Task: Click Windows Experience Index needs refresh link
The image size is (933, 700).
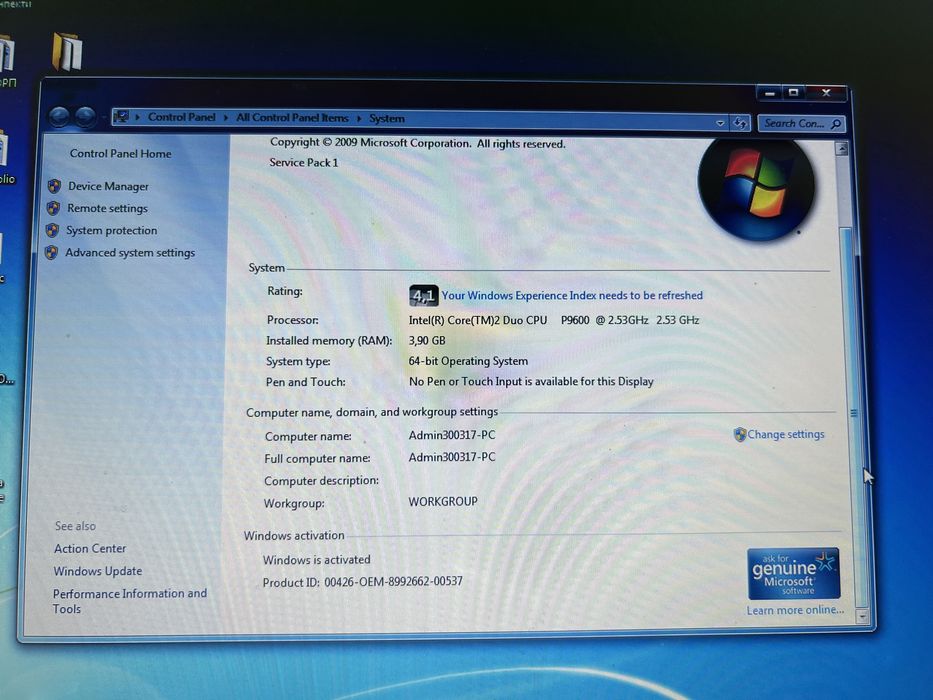Action: tap(572, 295)
